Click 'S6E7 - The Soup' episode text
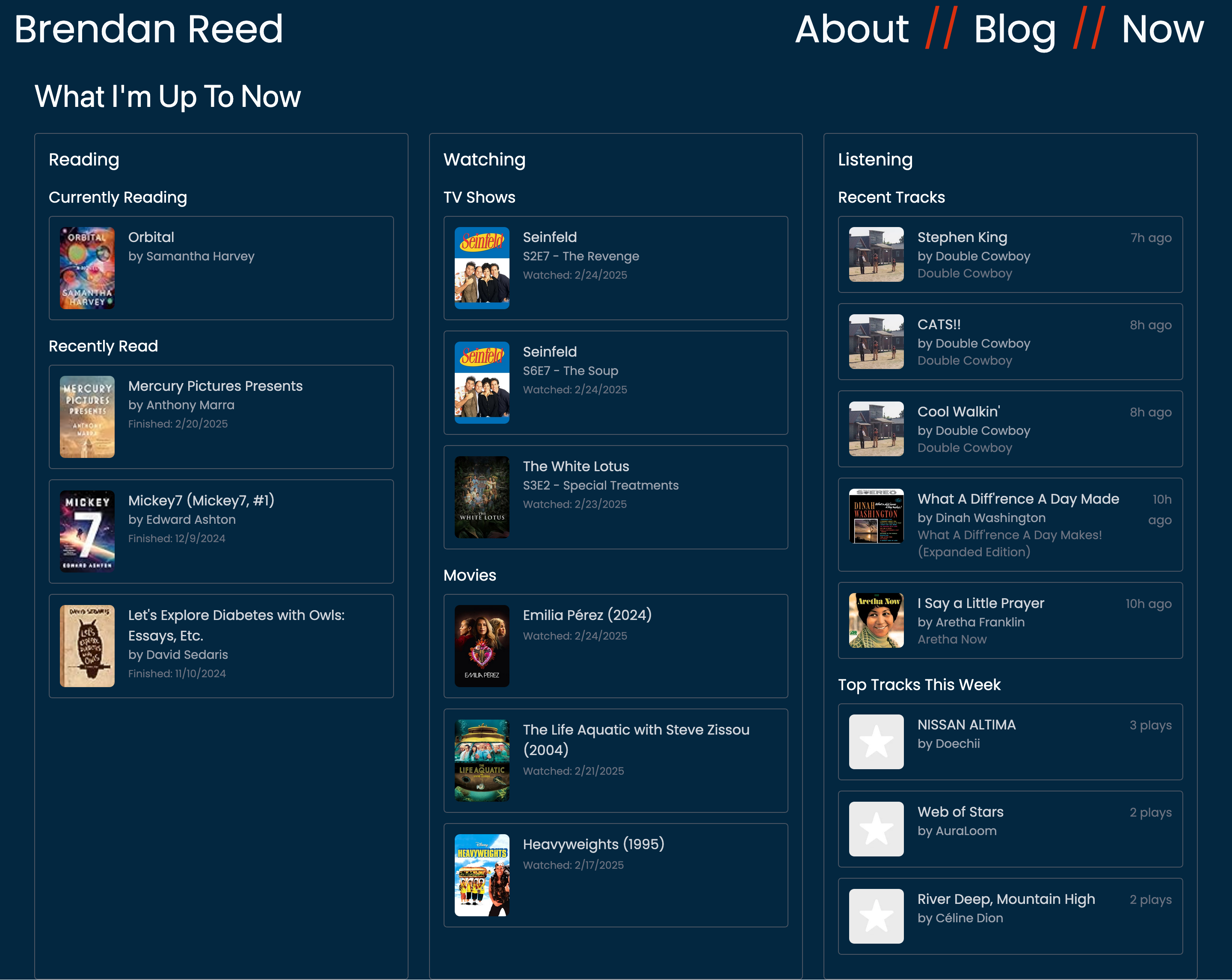Image resolution: width=1232 pixels, height=980 pixels. pos(570,371)
